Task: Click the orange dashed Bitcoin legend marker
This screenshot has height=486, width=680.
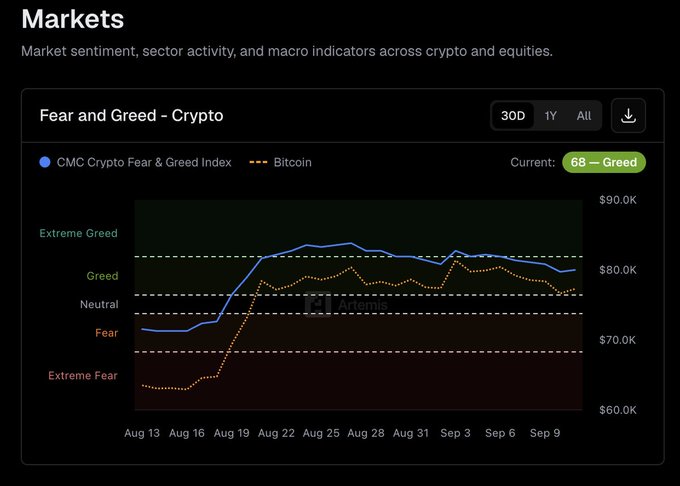Action: (258, 162)
